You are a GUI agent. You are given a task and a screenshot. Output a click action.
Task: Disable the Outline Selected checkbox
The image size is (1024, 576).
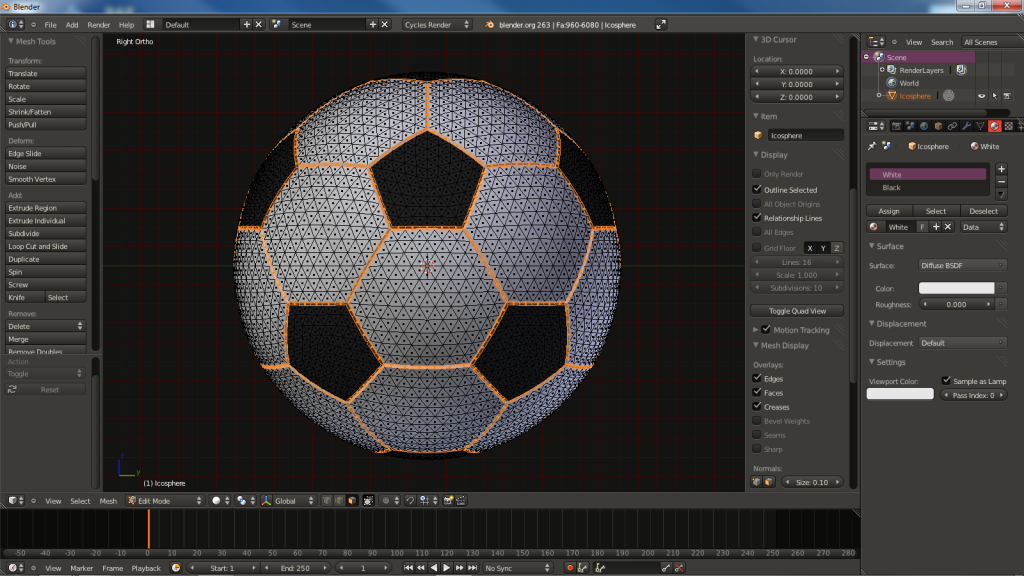pyautogui.click(x=757, y=189)
